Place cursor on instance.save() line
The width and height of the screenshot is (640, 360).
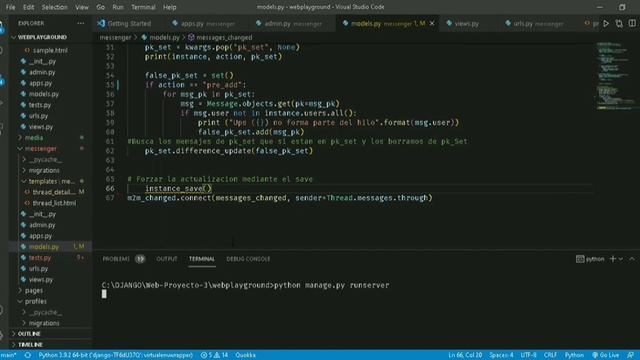(178, 188)
